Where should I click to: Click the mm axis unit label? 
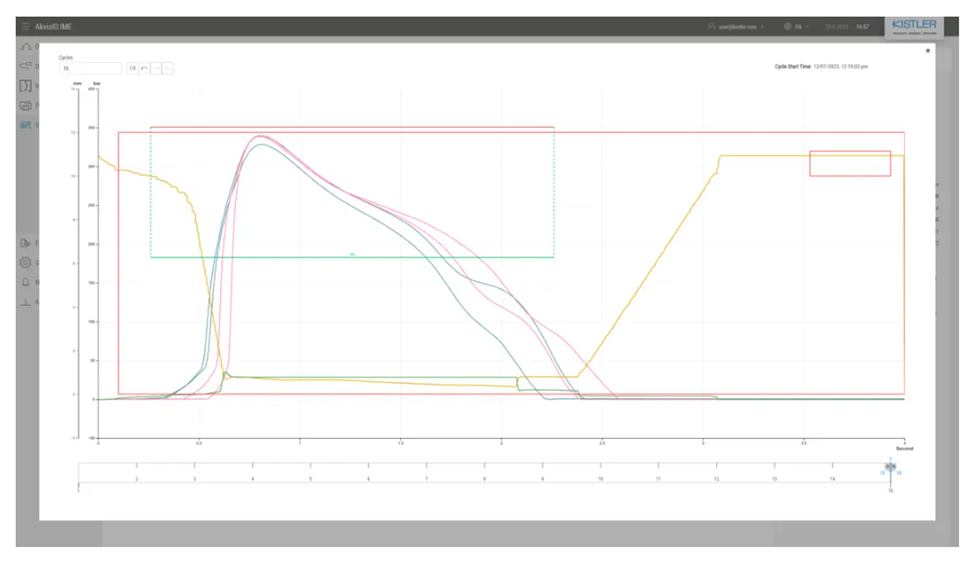point(78,83)
